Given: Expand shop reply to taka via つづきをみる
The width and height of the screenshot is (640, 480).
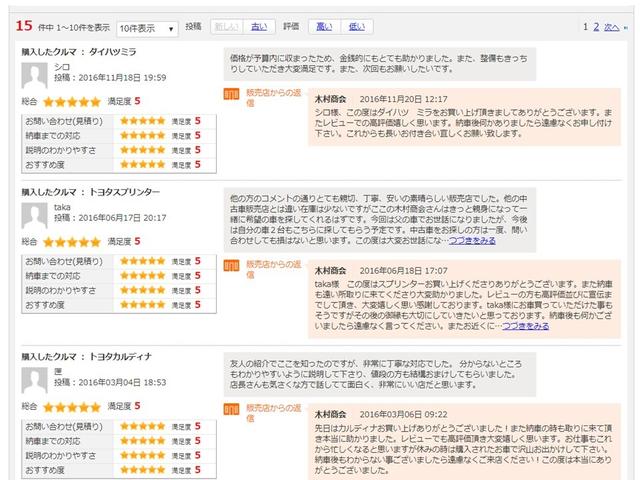Looking at the screenshot, I should 525,326.
